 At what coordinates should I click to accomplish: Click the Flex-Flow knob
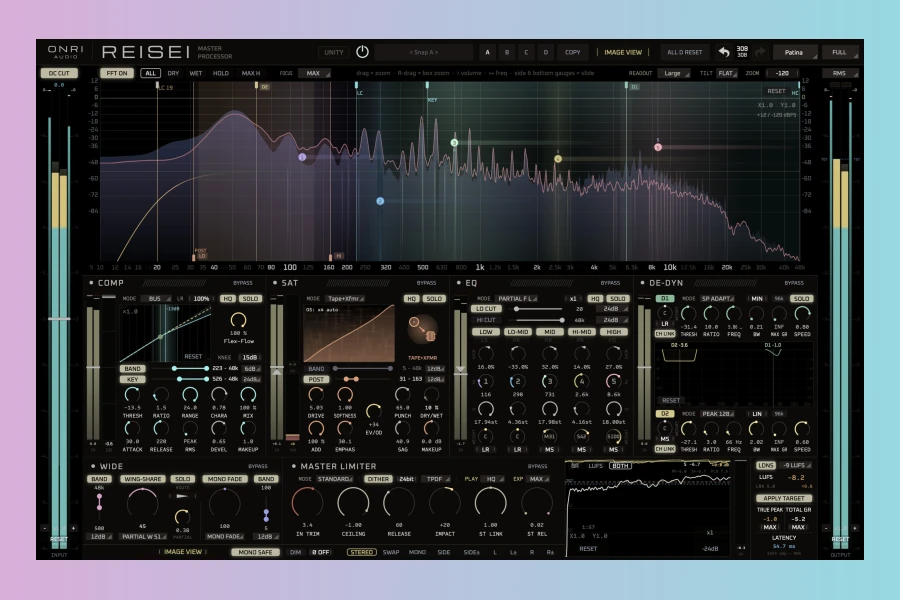pyautogui.click(x=238, y=320)
